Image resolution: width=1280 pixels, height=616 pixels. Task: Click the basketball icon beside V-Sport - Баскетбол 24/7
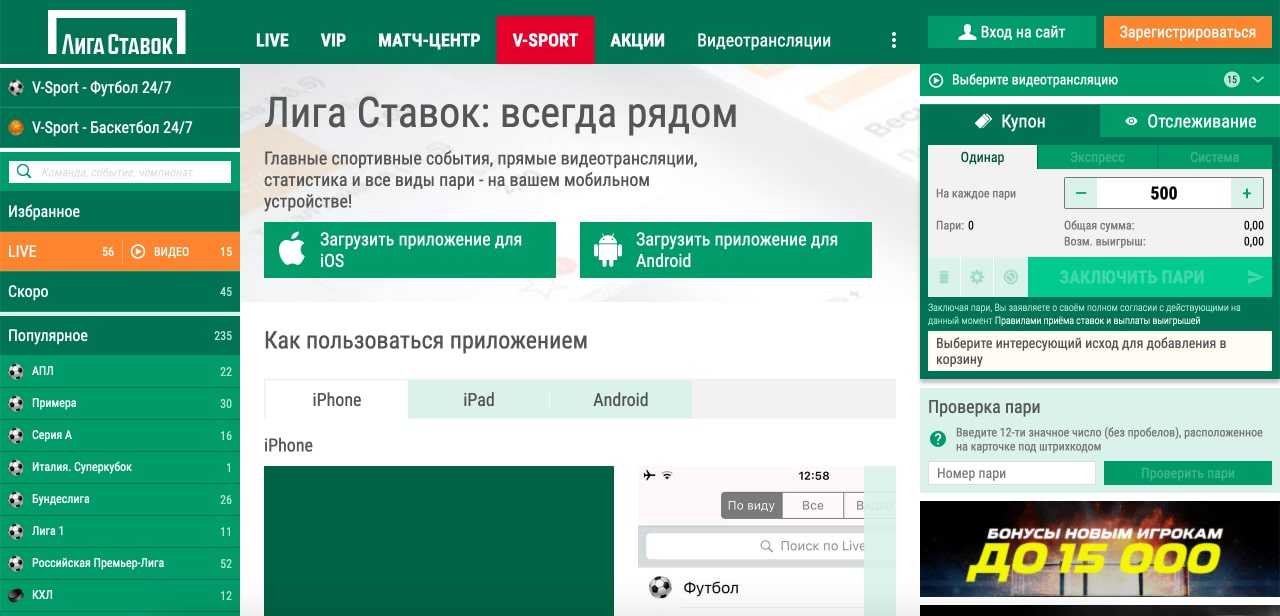point(16,128)
